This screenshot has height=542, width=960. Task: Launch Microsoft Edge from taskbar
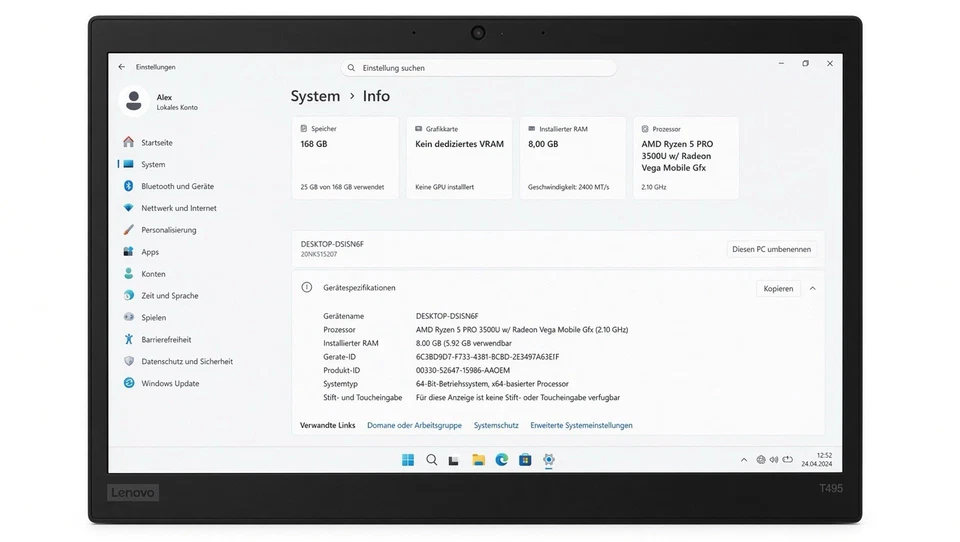[x=501, y=460]
